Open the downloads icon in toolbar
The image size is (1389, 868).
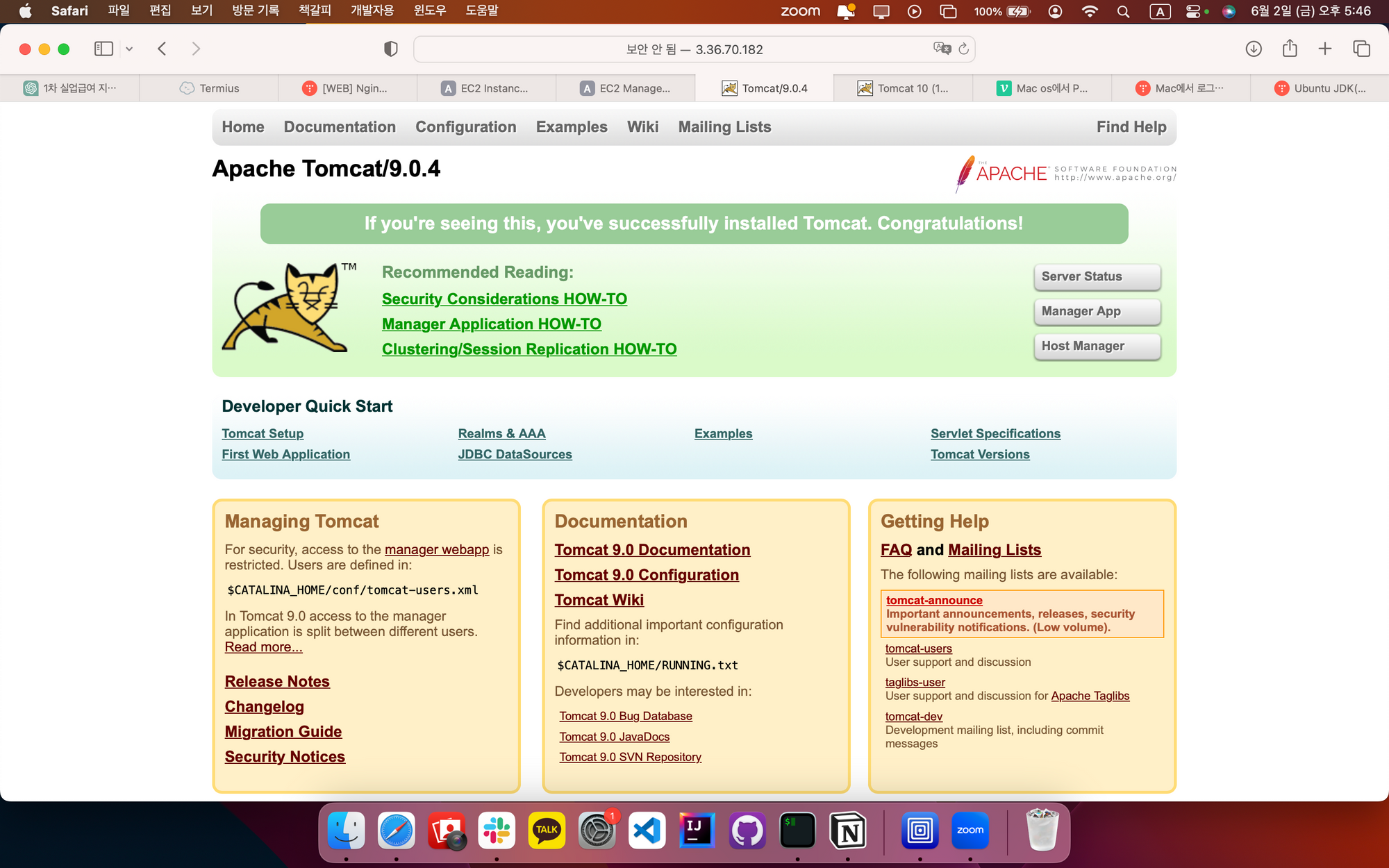click(x=1254, y=49)
